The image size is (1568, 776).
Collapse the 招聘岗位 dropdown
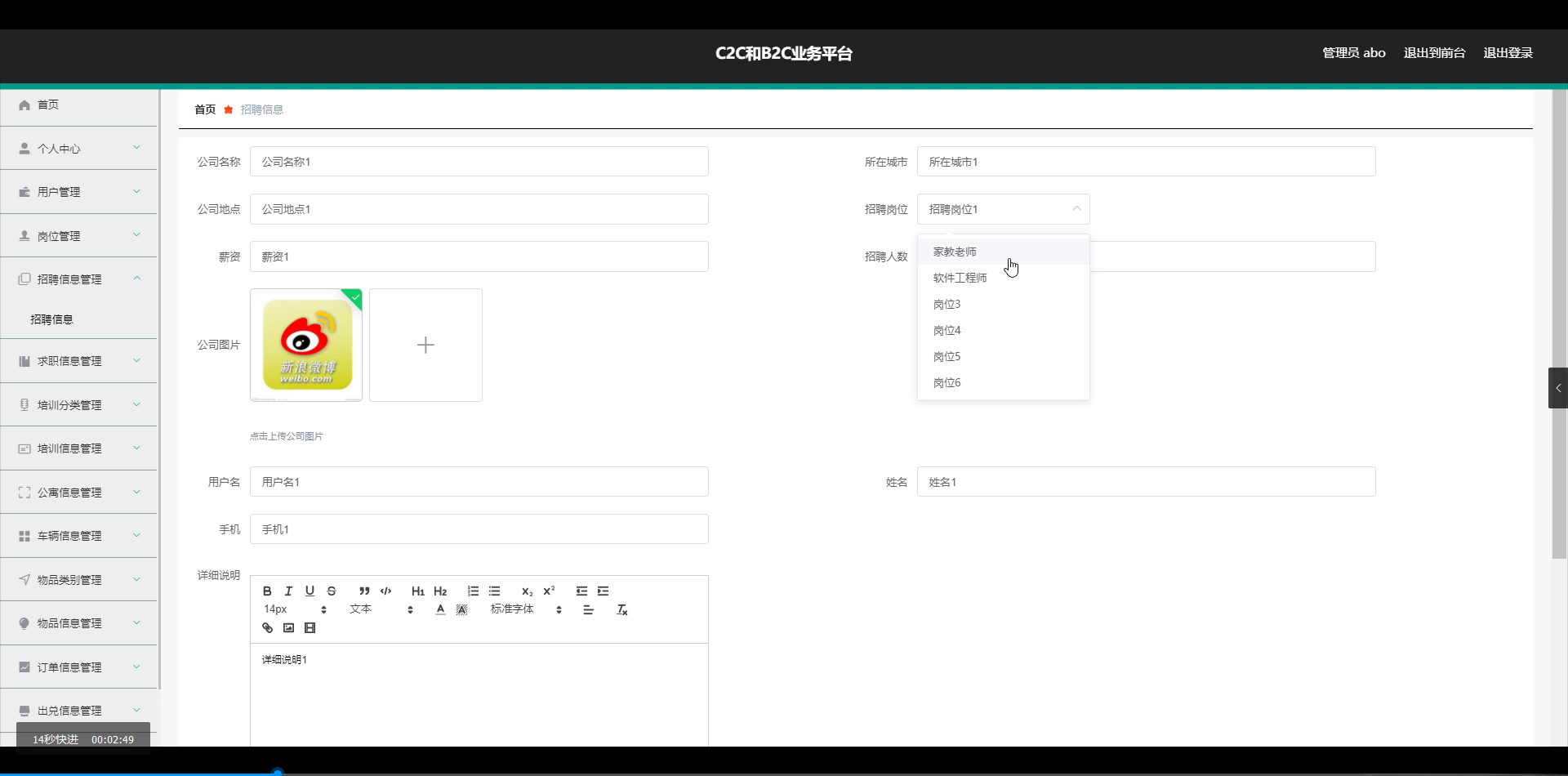(x=1076, y=209)
